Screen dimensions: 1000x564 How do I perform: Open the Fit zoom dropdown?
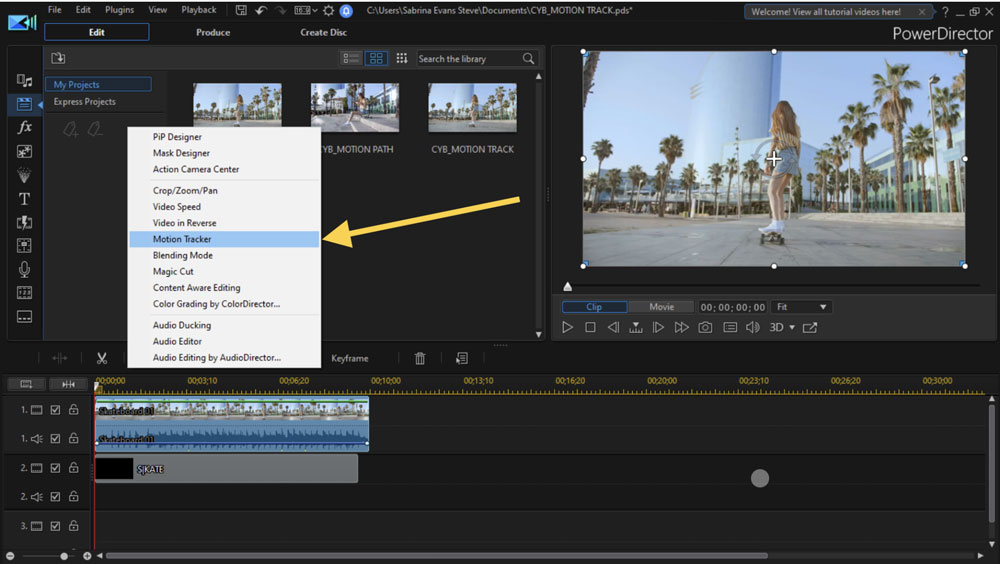click(x=802, y=307)
